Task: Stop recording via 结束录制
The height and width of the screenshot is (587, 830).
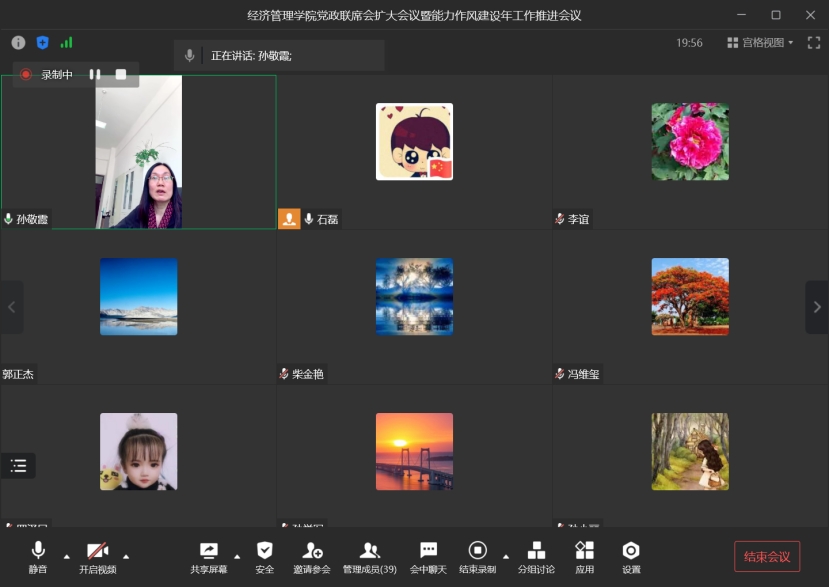Action: (x=477, y=555)
